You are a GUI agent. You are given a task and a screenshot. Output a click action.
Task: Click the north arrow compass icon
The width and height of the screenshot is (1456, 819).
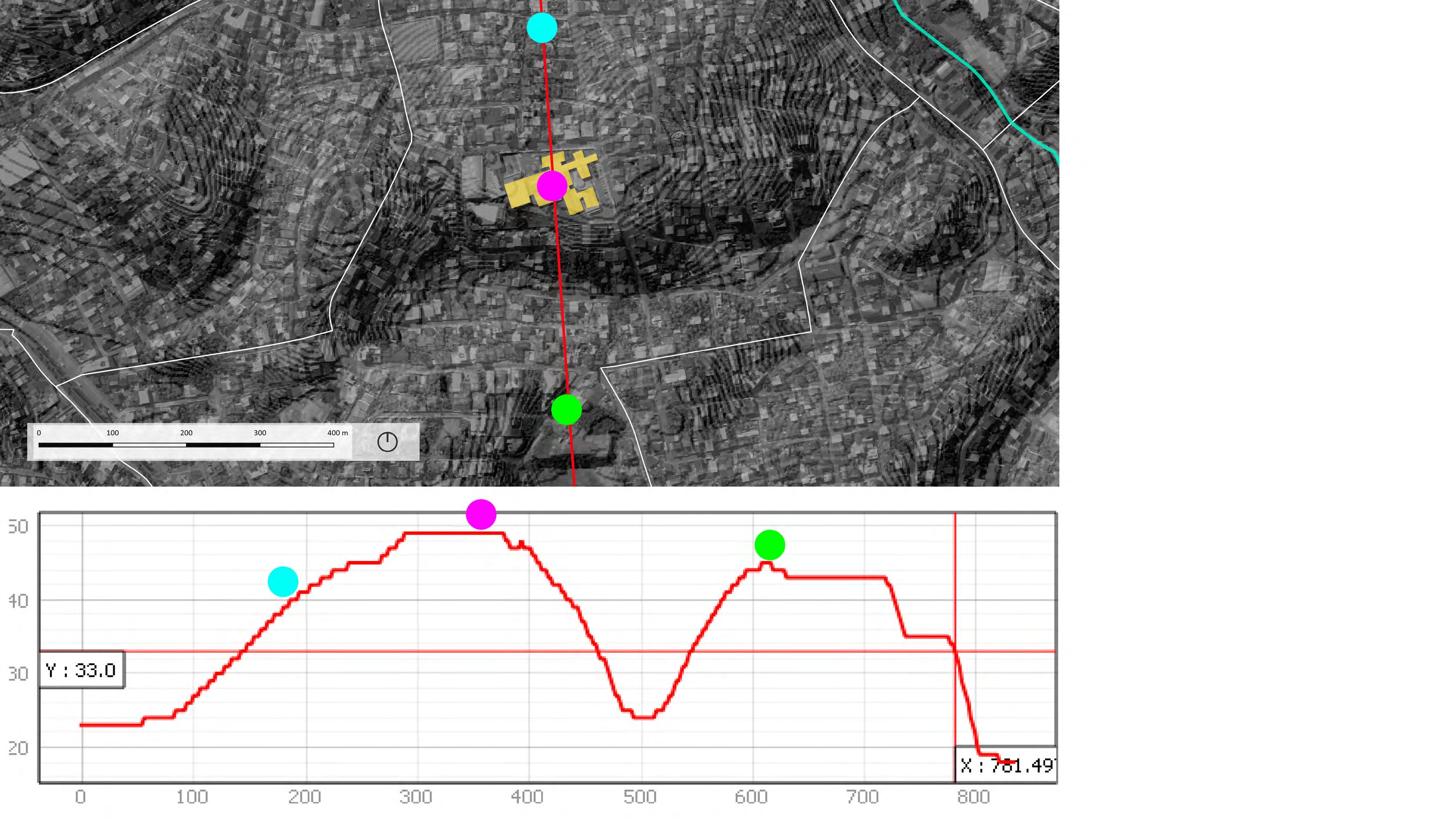pos(387,442)
